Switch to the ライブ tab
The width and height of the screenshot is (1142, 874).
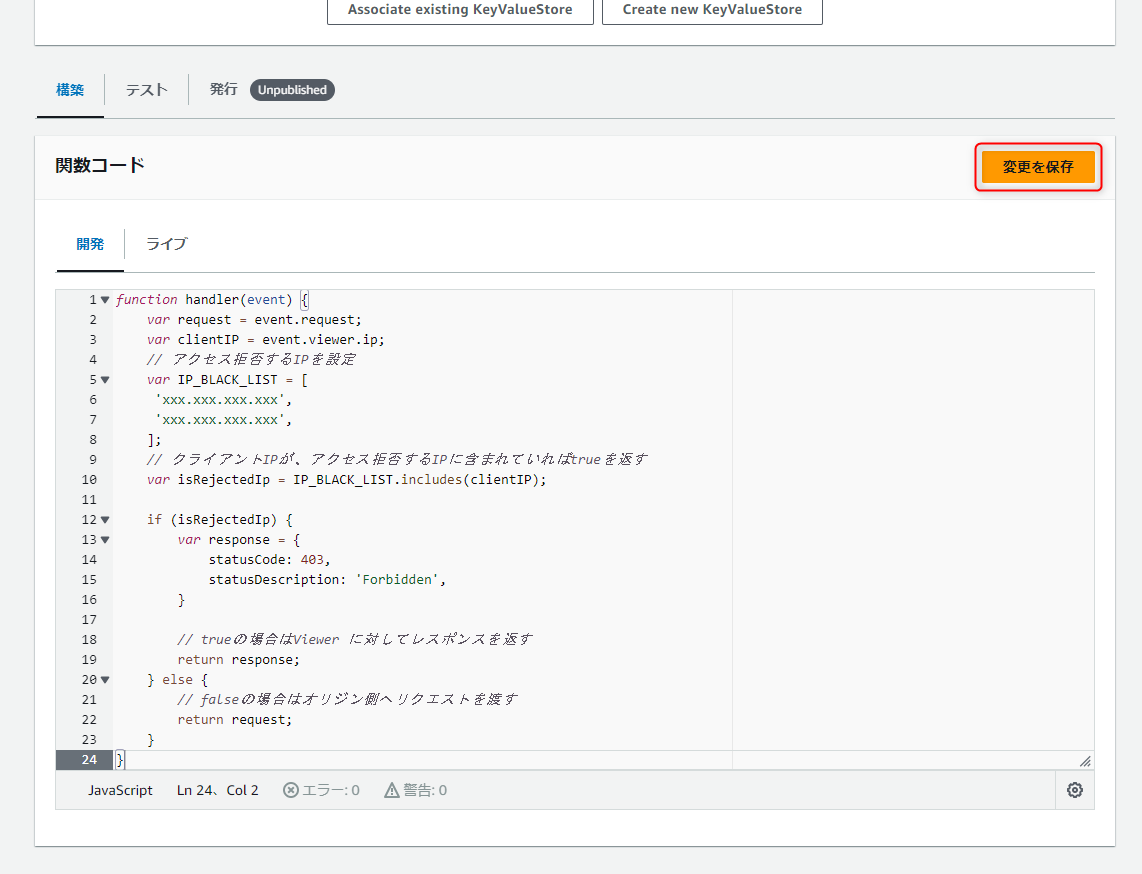[x=165, y=243]
